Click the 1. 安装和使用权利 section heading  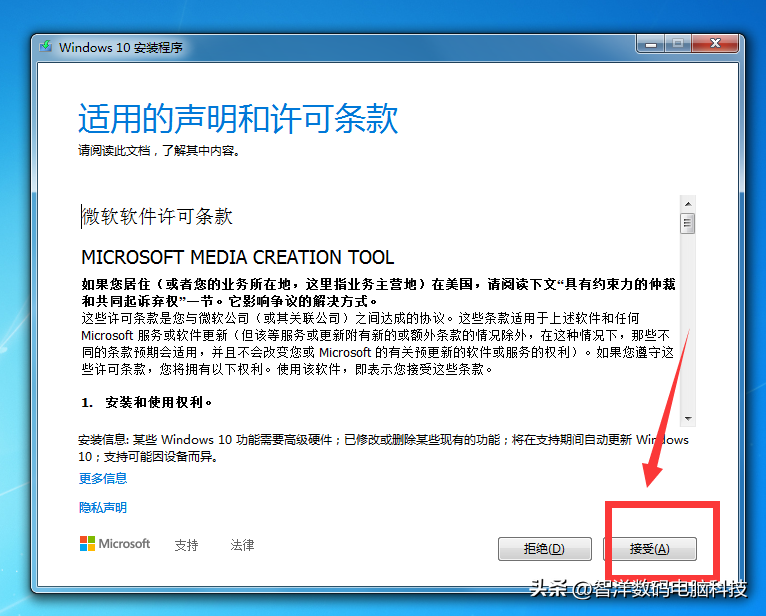(x=147, y=403)
